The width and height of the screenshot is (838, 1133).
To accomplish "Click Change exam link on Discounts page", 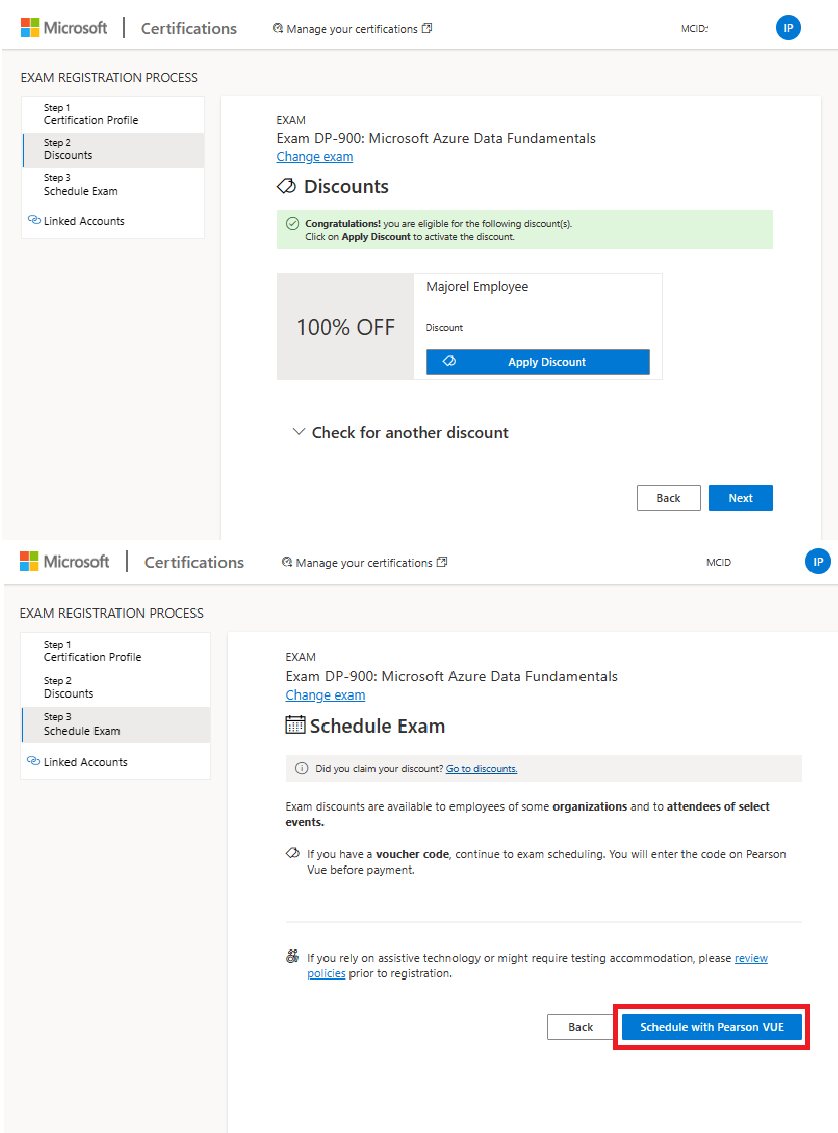I will point(315,157).
